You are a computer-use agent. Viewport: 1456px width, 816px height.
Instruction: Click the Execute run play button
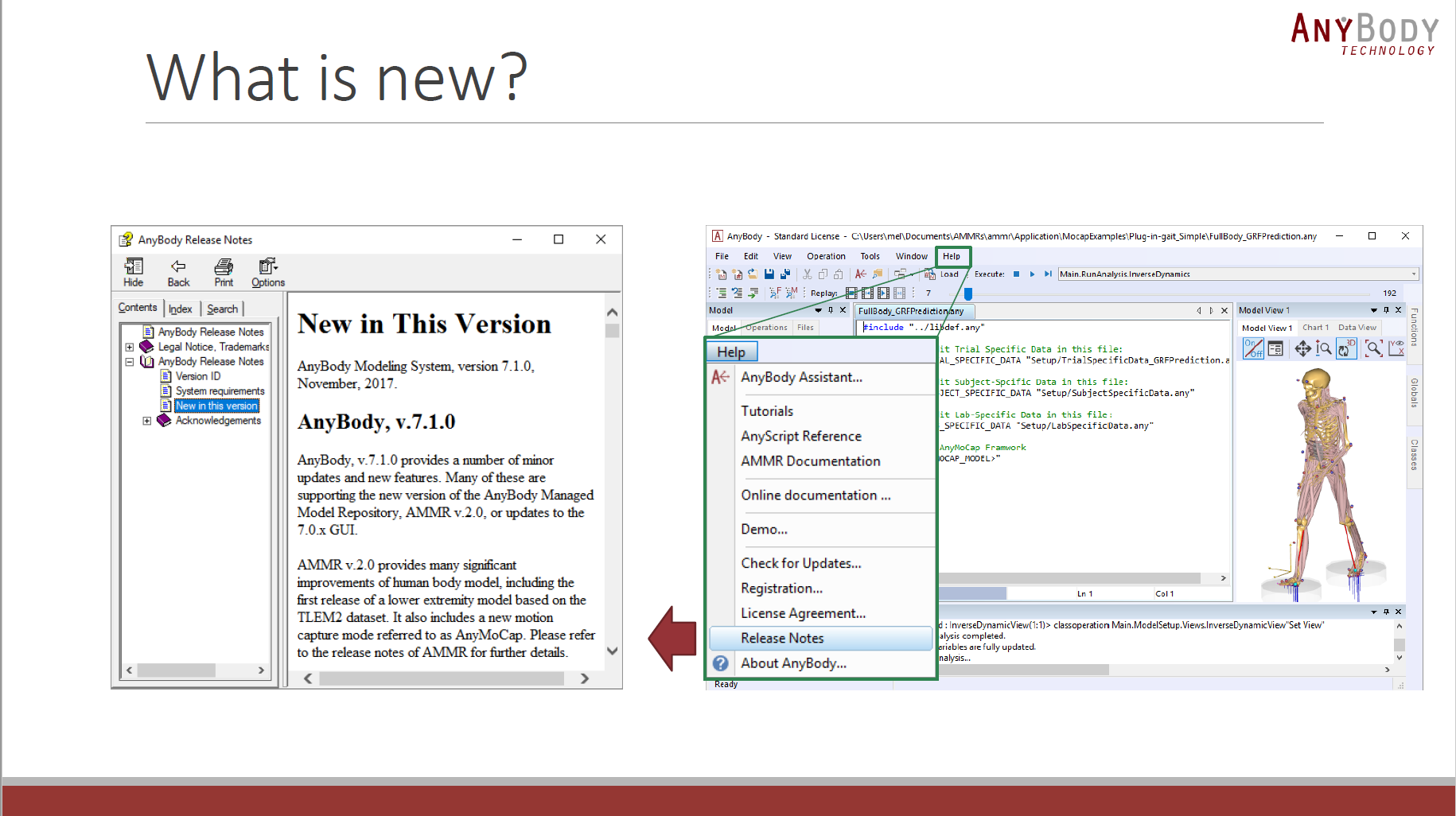coord(1032,274)
